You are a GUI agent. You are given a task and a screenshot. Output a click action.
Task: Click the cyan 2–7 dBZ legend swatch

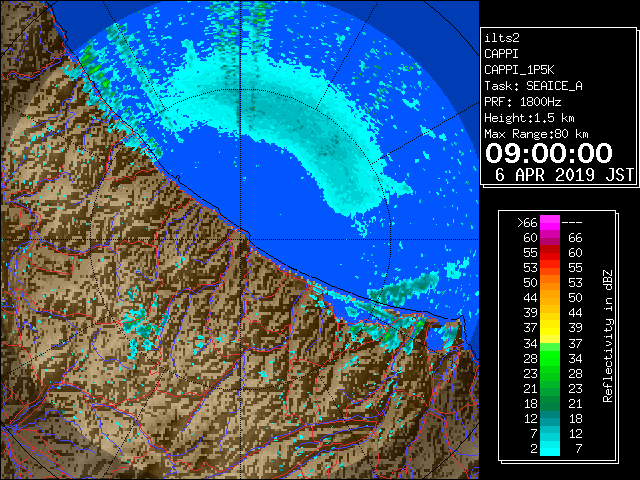pyautogui.click(x=550, y=448)
